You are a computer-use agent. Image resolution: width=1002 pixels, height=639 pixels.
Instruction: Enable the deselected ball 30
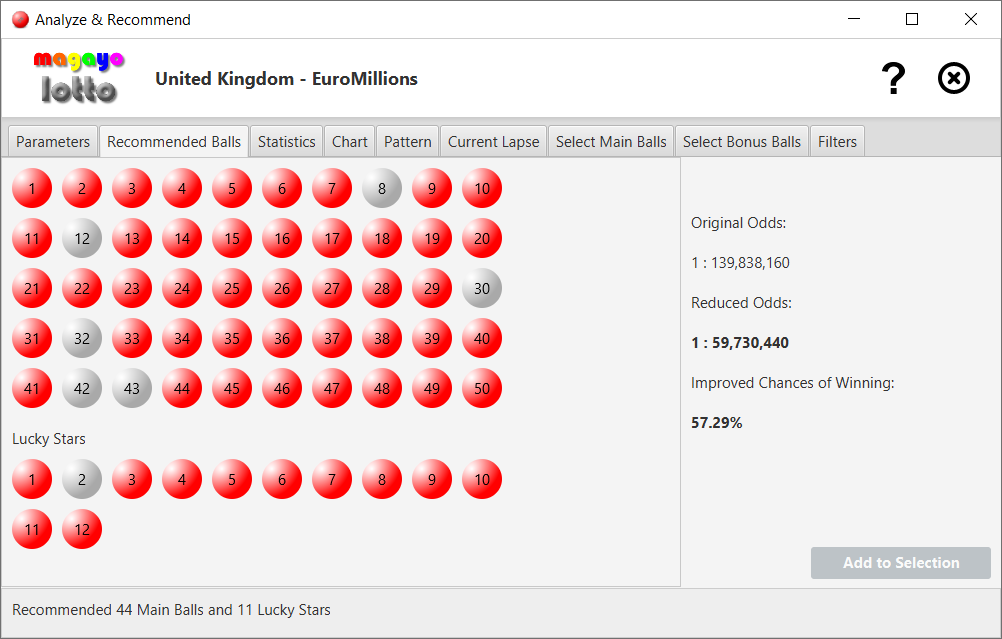(x=481, y=288)
